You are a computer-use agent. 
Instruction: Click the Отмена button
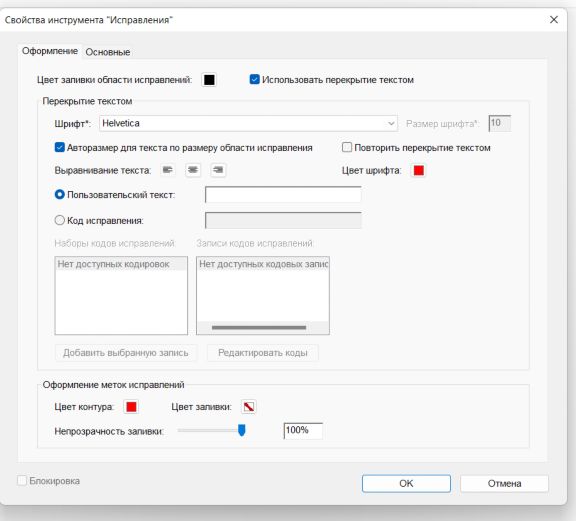pyautogui.click(x=504, y=483)
